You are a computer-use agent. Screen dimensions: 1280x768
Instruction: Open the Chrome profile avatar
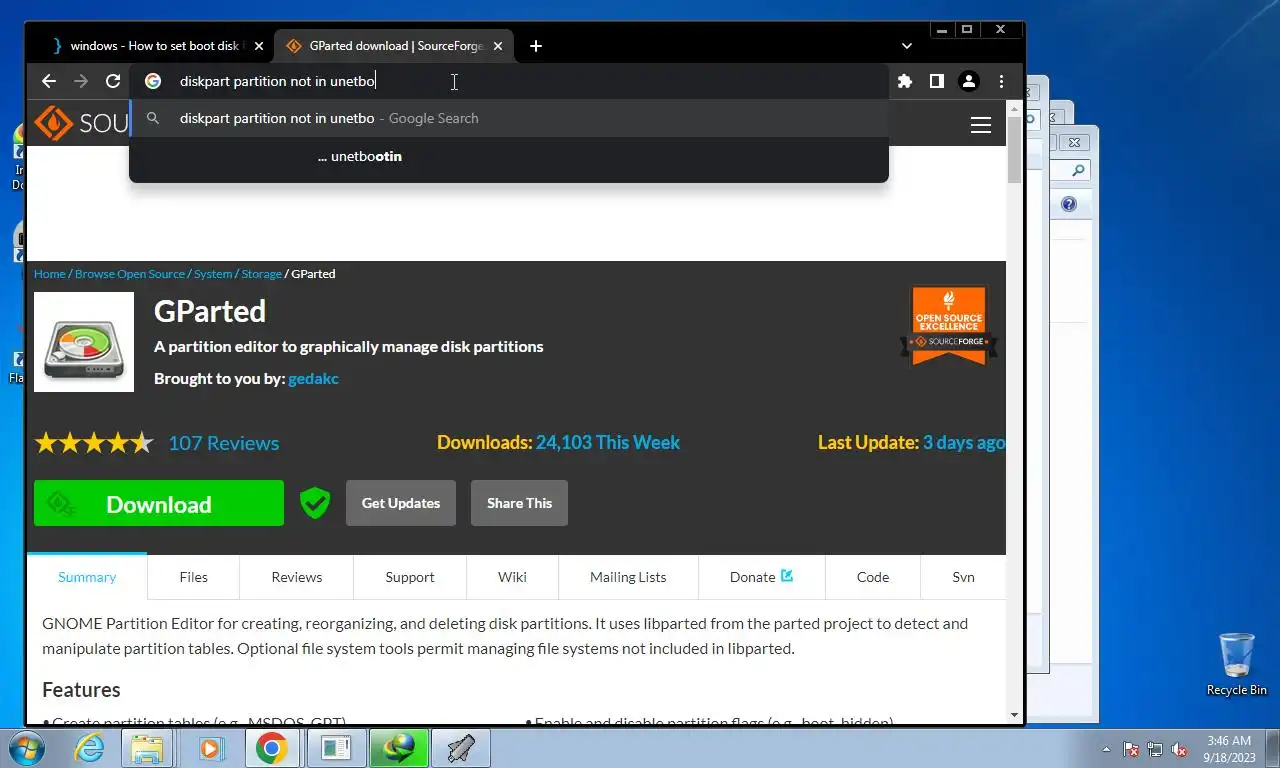(x=969, y=82)
